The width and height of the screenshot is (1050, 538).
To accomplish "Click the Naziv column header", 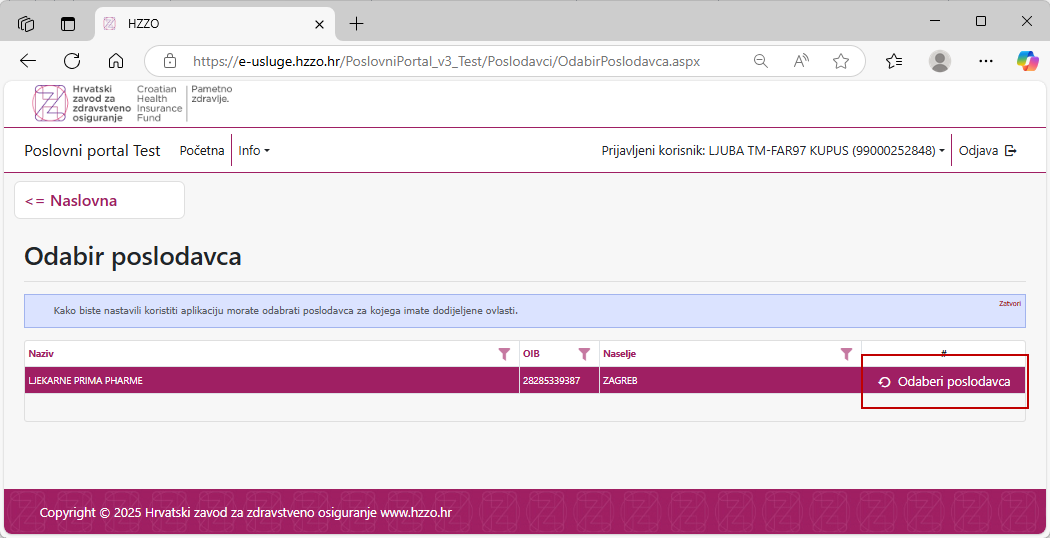I will point(41,354).
